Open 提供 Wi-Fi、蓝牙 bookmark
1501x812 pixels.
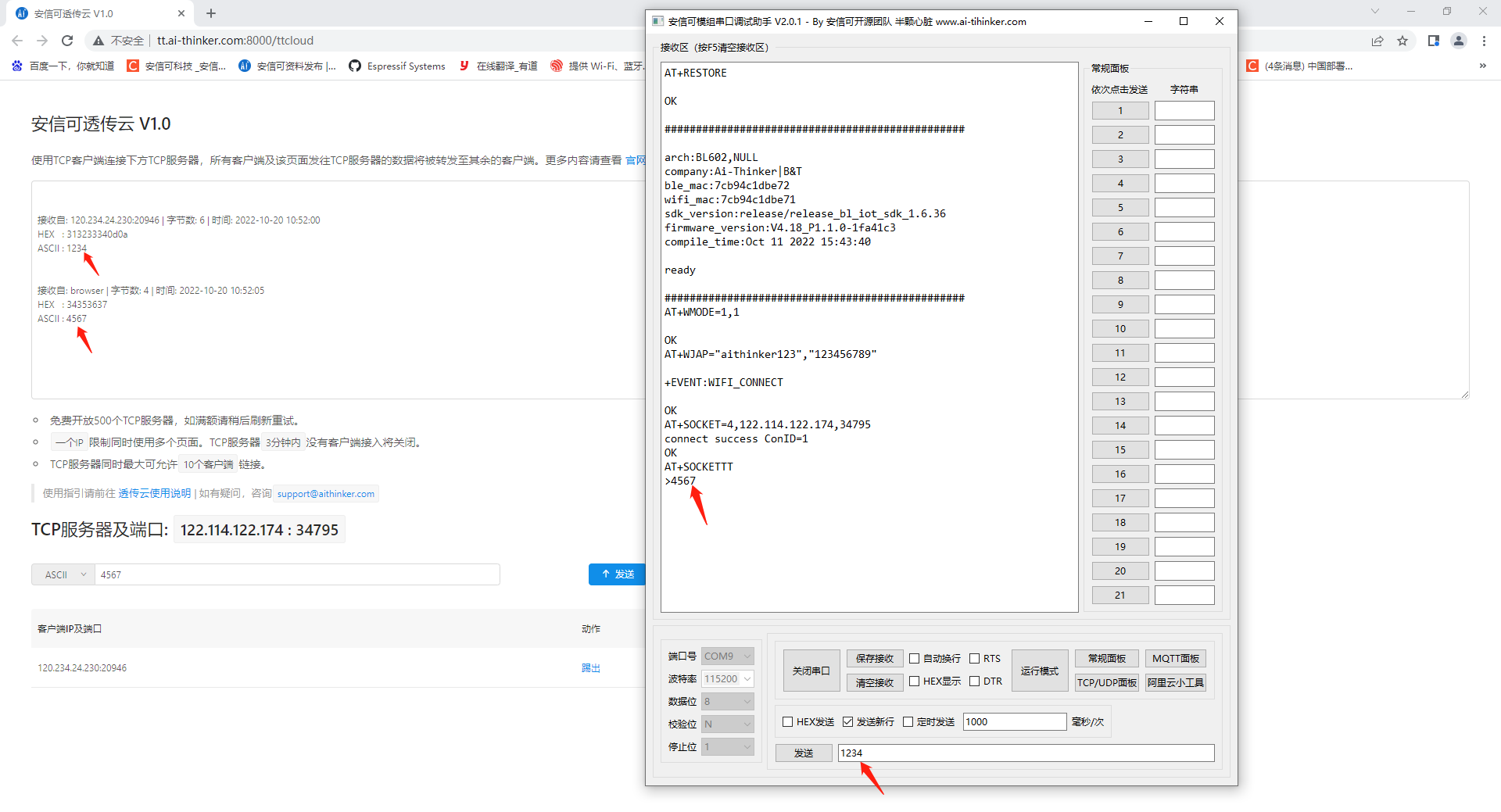(596, 66)
